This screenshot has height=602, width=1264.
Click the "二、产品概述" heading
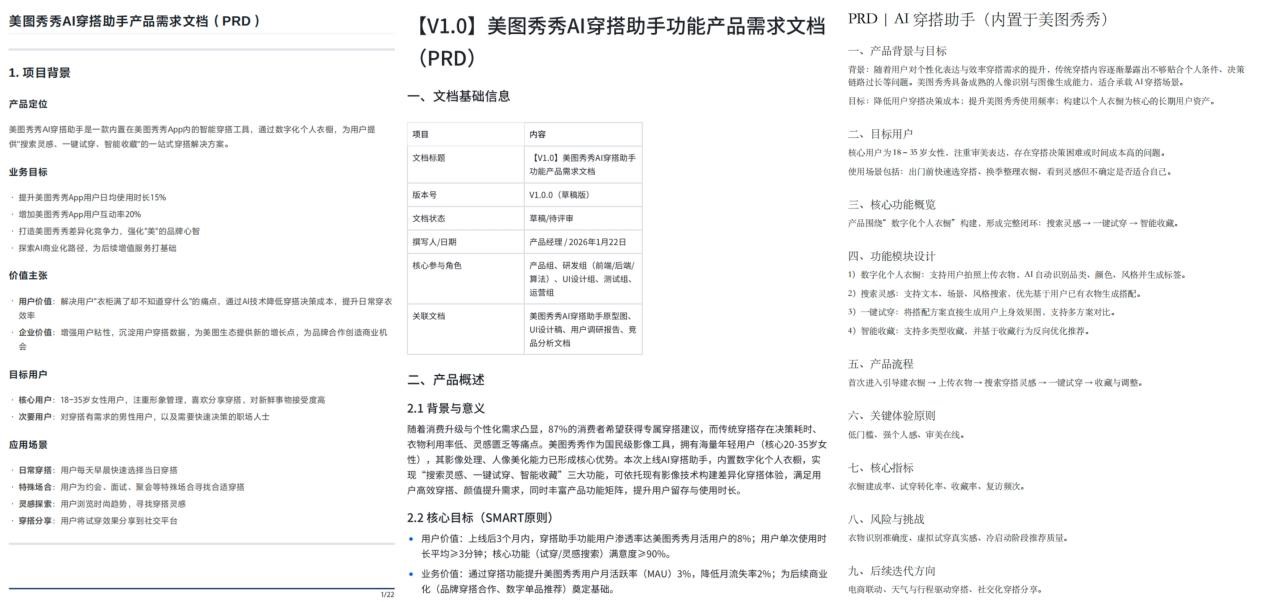pyautogui.click(x=446, y=380)
